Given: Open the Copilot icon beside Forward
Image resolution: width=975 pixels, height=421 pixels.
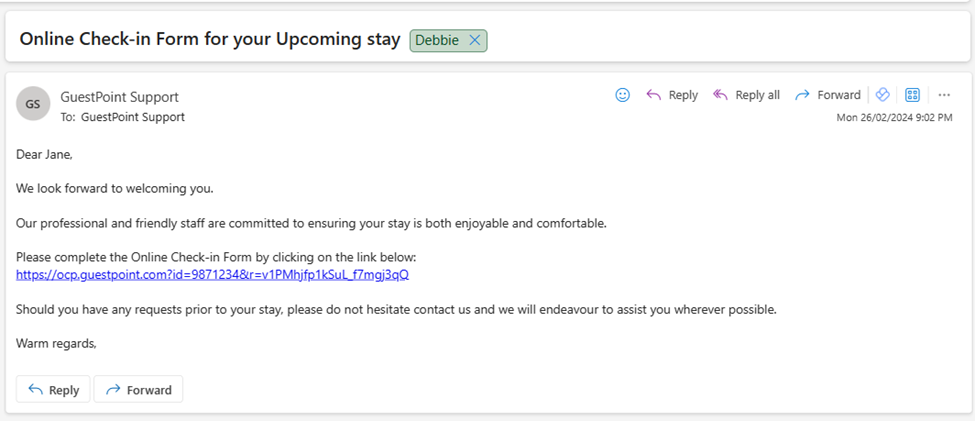Looking at the screenshot, I should coord(882,95).
